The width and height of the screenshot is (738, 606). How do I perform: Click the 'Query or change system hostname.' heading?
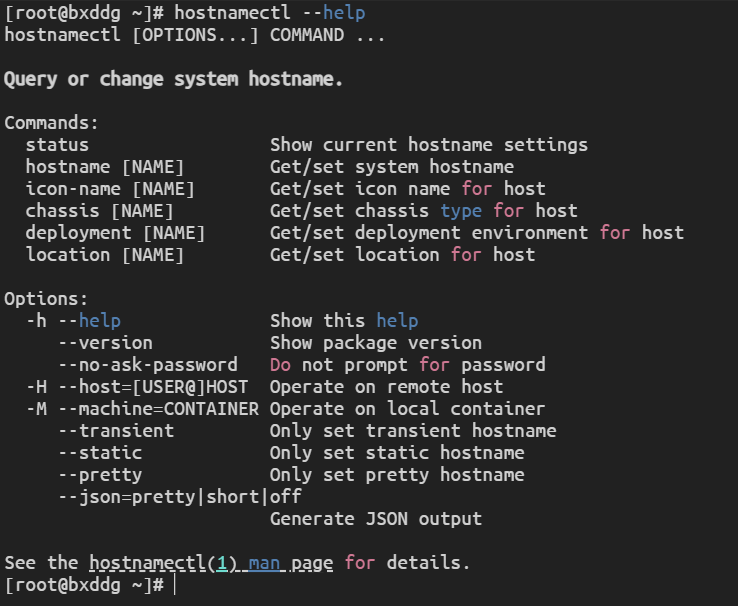(174, 79)
